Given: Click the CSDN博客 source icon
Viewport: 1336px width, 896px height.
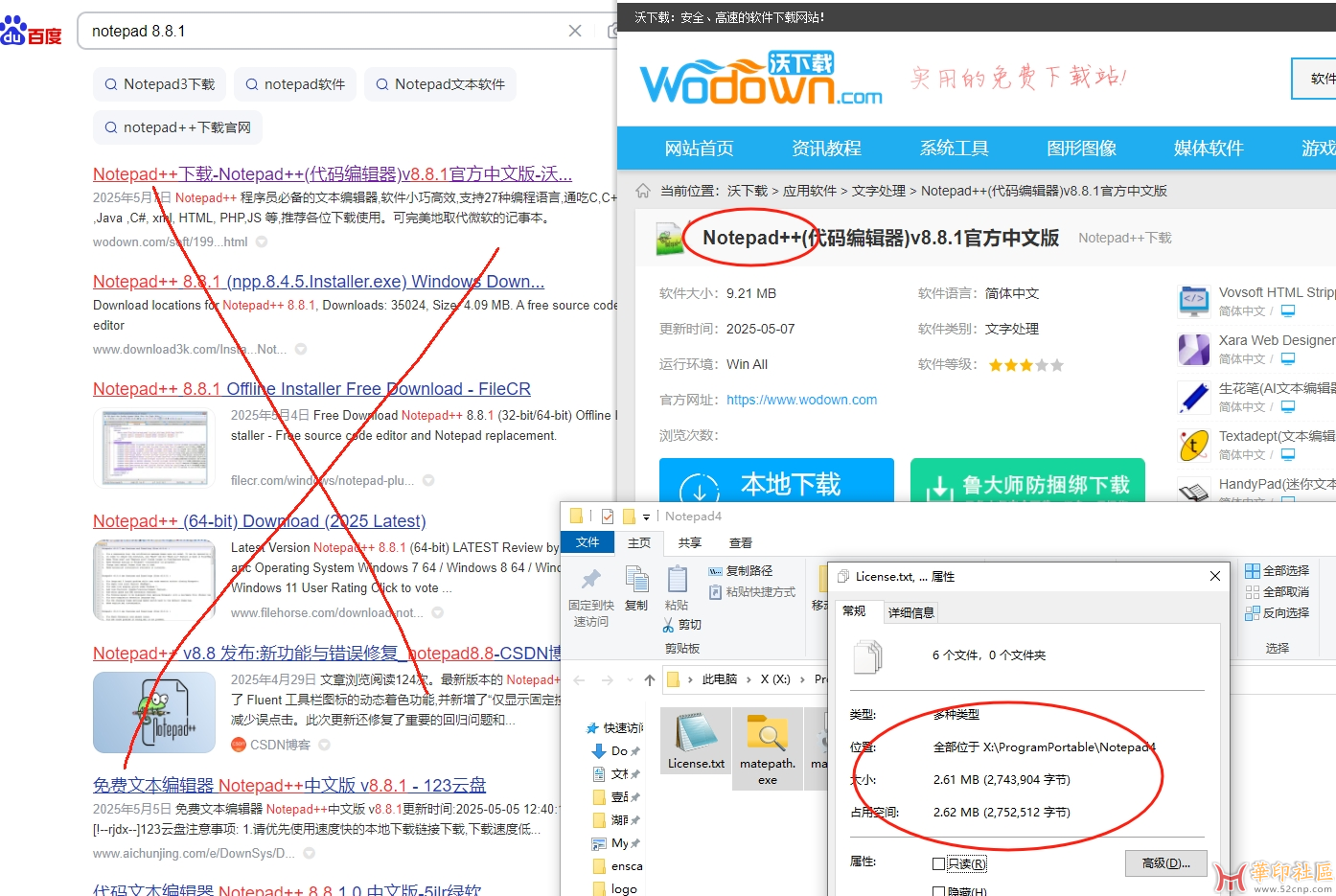Looking at the screenshot, I should click(238, 745).
